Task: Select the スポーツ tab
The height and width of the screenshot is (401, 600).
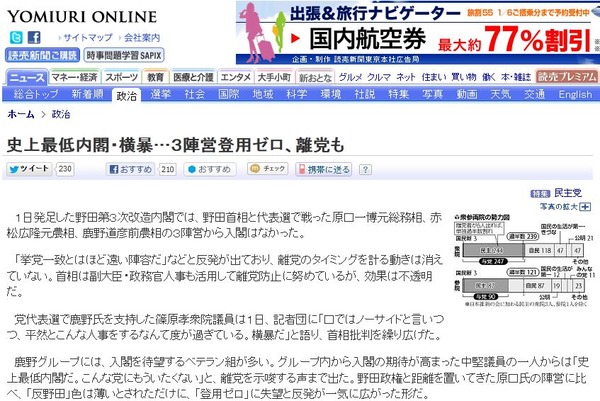Action: (122, 77)
